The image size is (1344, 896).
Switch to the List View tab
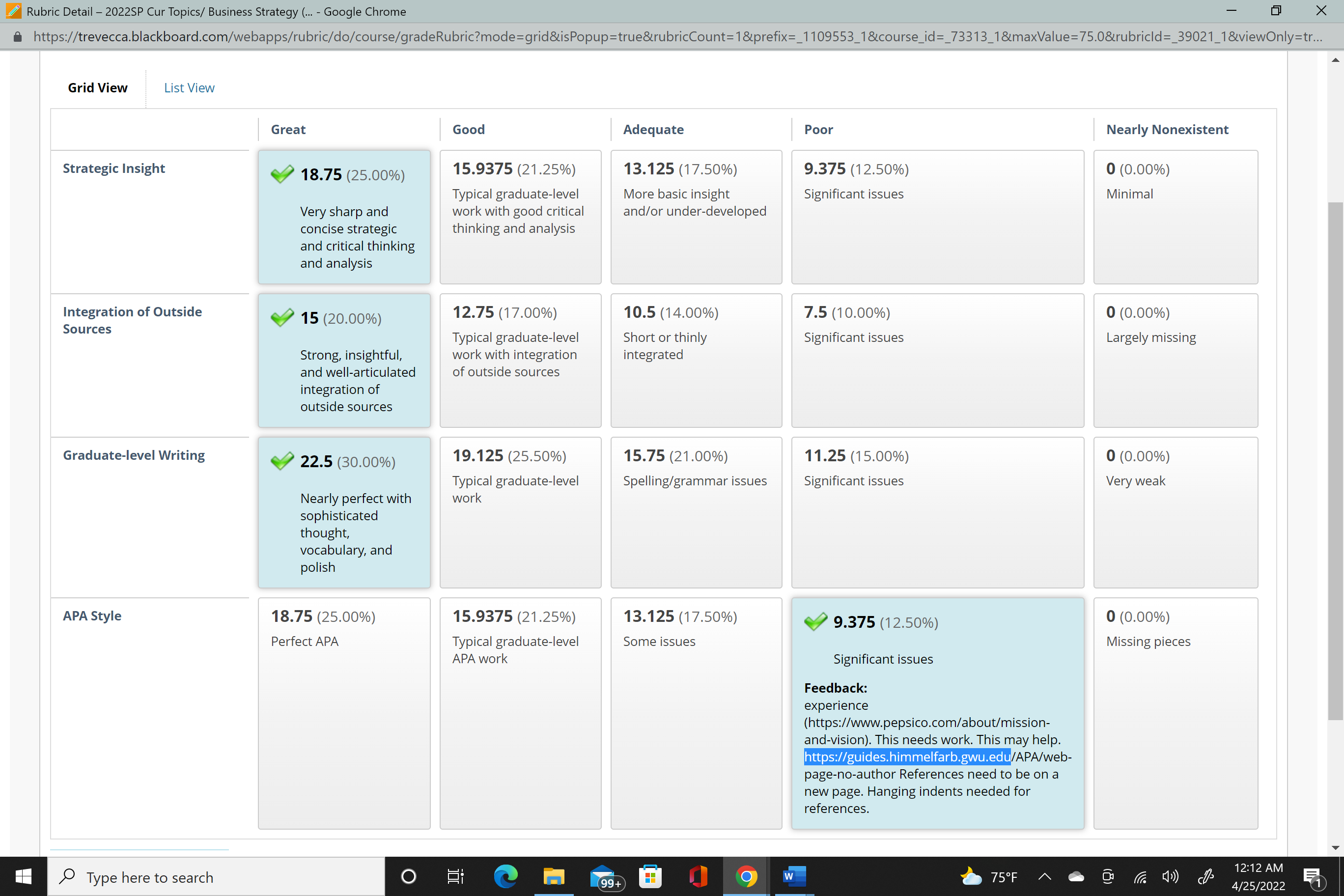[x=189, y=87]
